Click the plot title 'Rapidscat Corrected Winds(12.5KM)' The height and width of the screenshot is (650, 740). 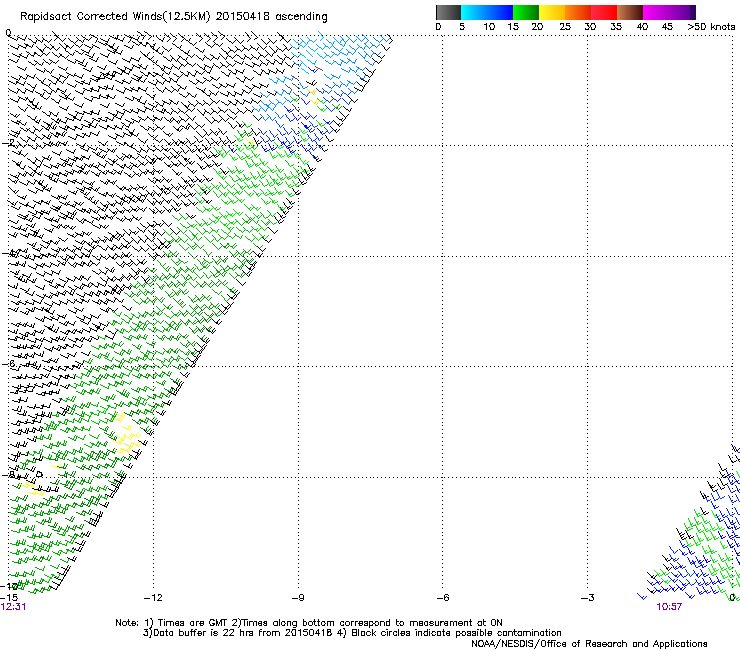pos(115,17)
